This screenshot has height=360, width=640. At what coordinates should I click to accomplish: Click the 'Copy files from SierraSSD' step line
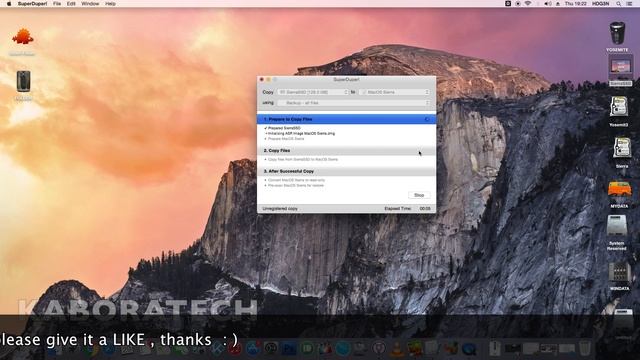(302, 160)
